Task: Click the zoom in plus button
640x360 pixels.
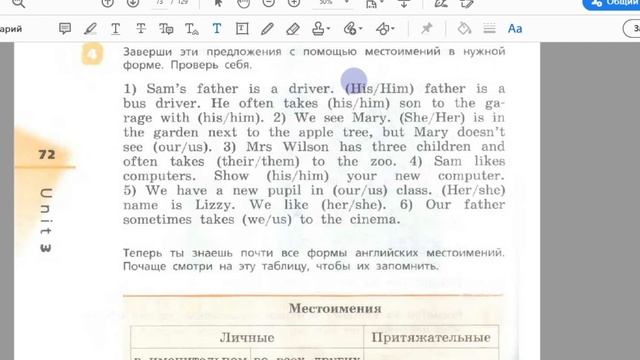Action: pyautogui.click(x=294, y=3)
